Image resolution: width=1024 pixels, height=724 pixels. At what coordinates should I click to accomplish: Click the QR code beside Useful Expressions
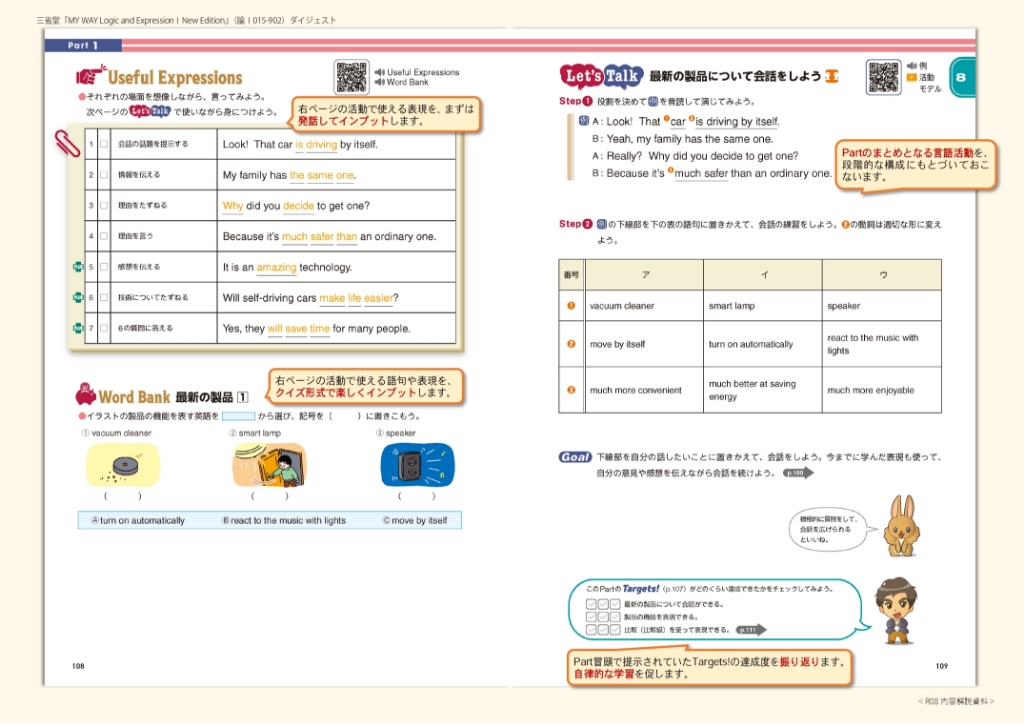351,77
